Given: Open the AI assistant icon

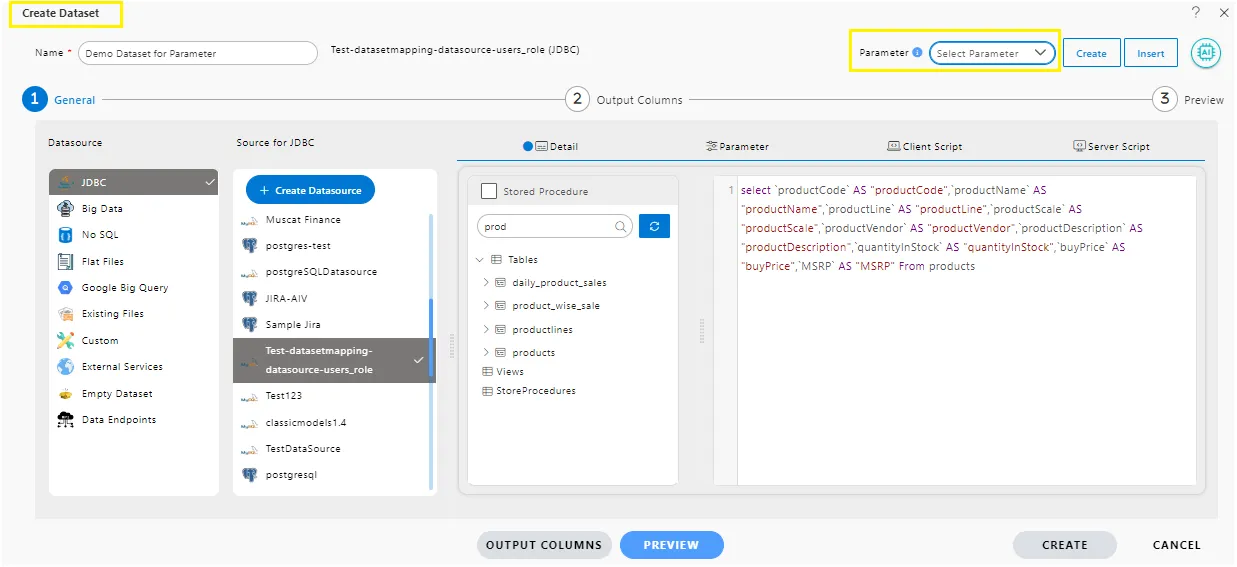Looking at the screenshot, I should pyautogui.click(x=1206, y=53).
